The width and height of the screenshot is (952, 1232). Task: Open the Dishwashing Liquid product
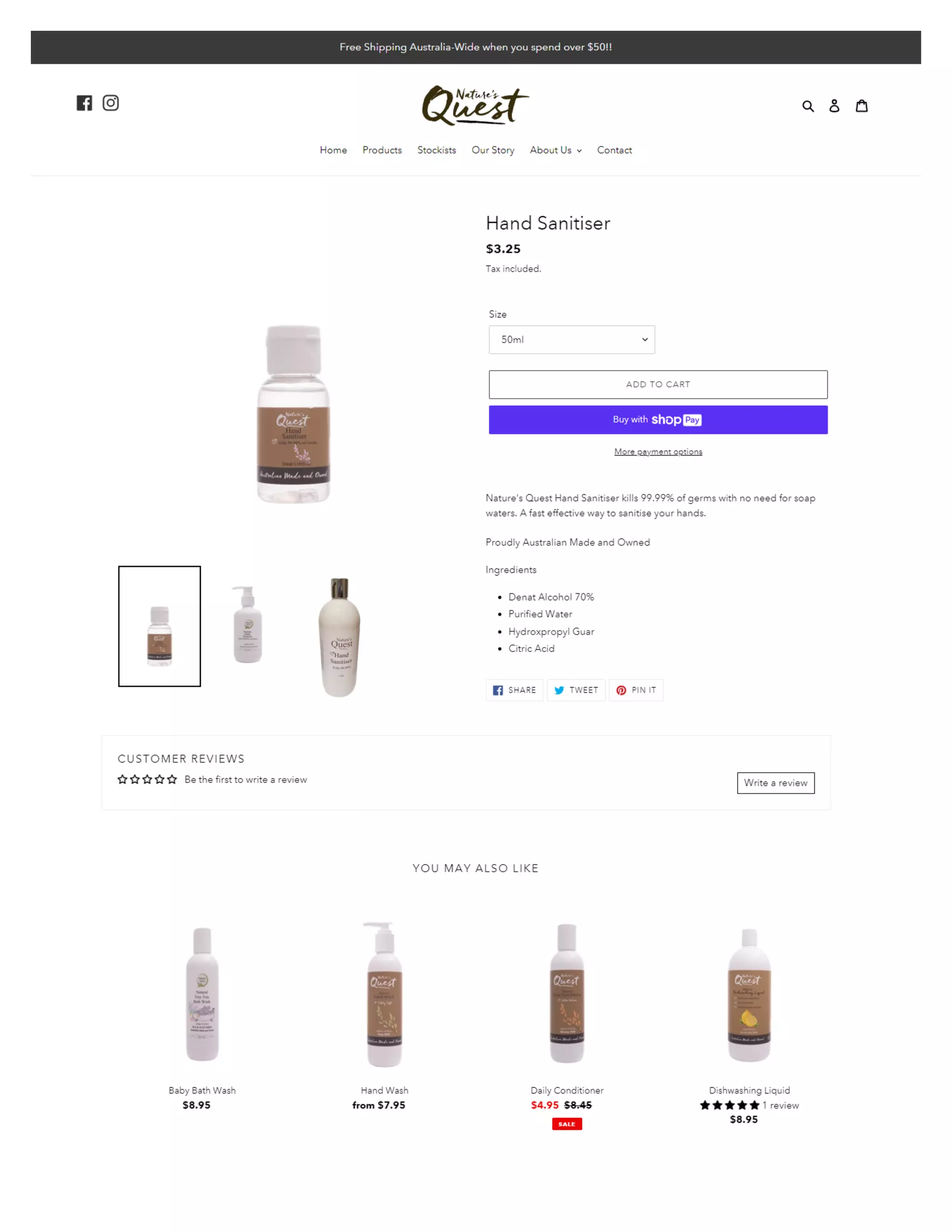749,1090
